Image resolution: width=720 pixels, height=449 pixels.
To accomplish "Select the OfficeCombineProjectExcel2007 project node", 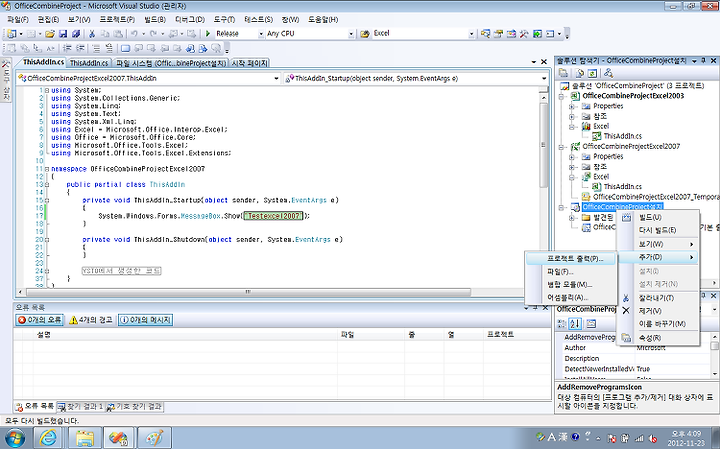I will point(630,146).
